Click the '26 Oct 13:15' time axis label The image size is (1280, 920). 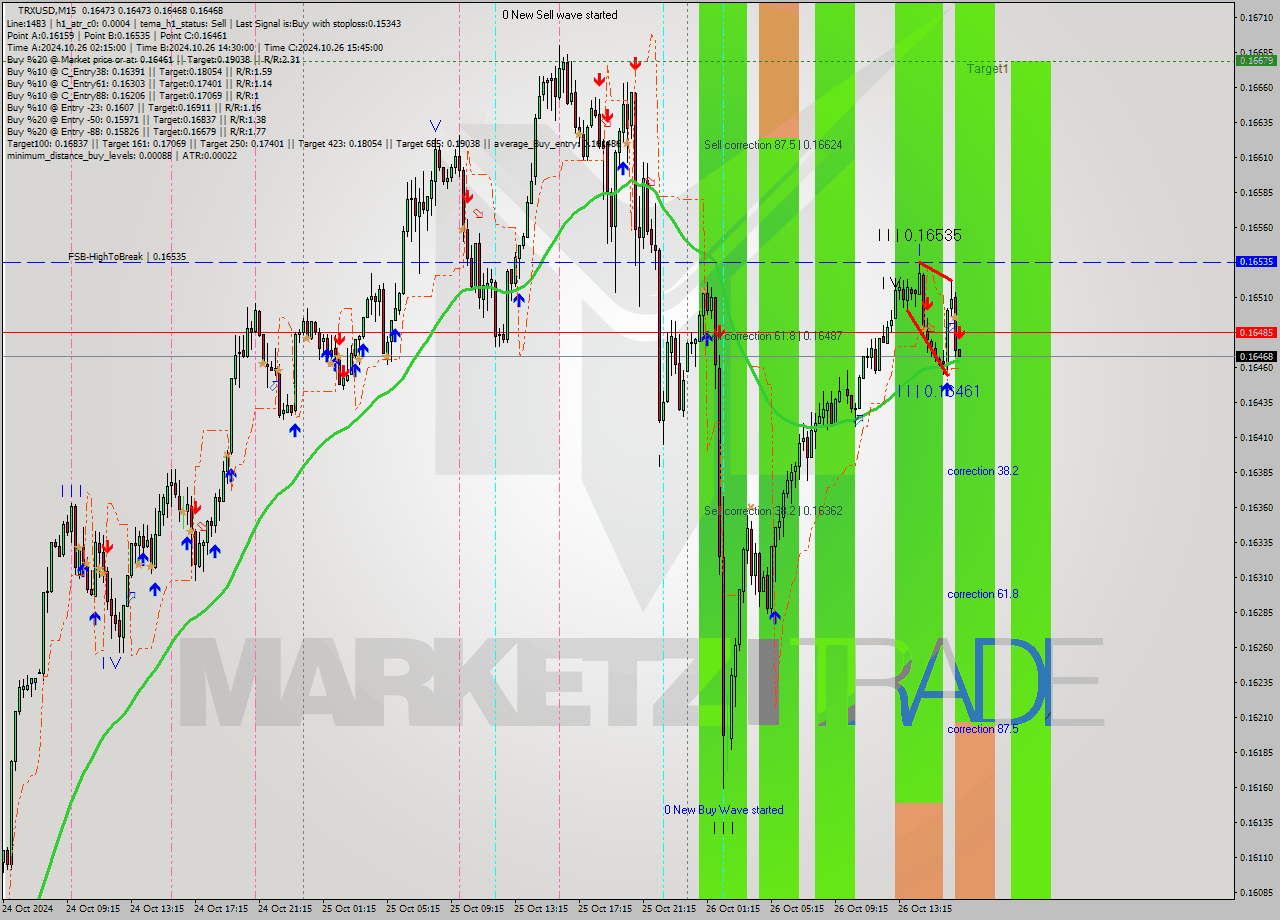pos(923,909)
